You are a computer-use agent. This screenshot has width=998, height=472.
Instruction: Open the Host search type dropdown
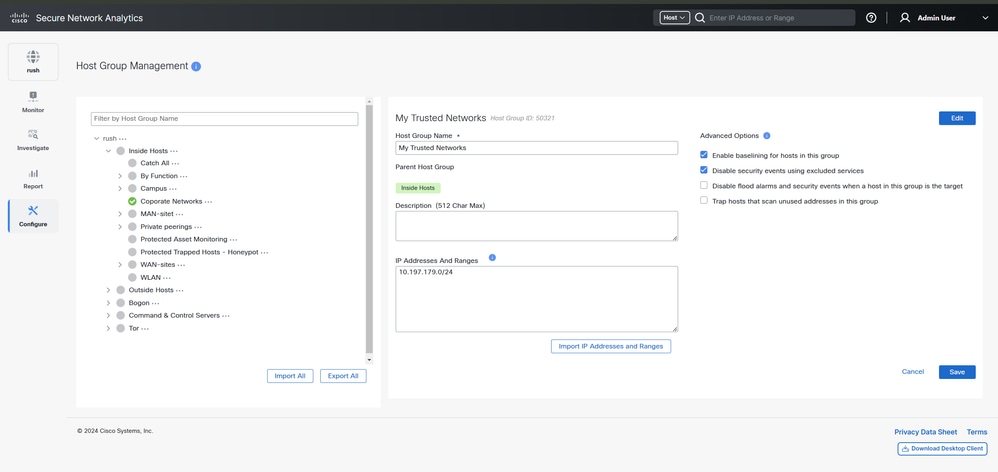coord(674,18)
